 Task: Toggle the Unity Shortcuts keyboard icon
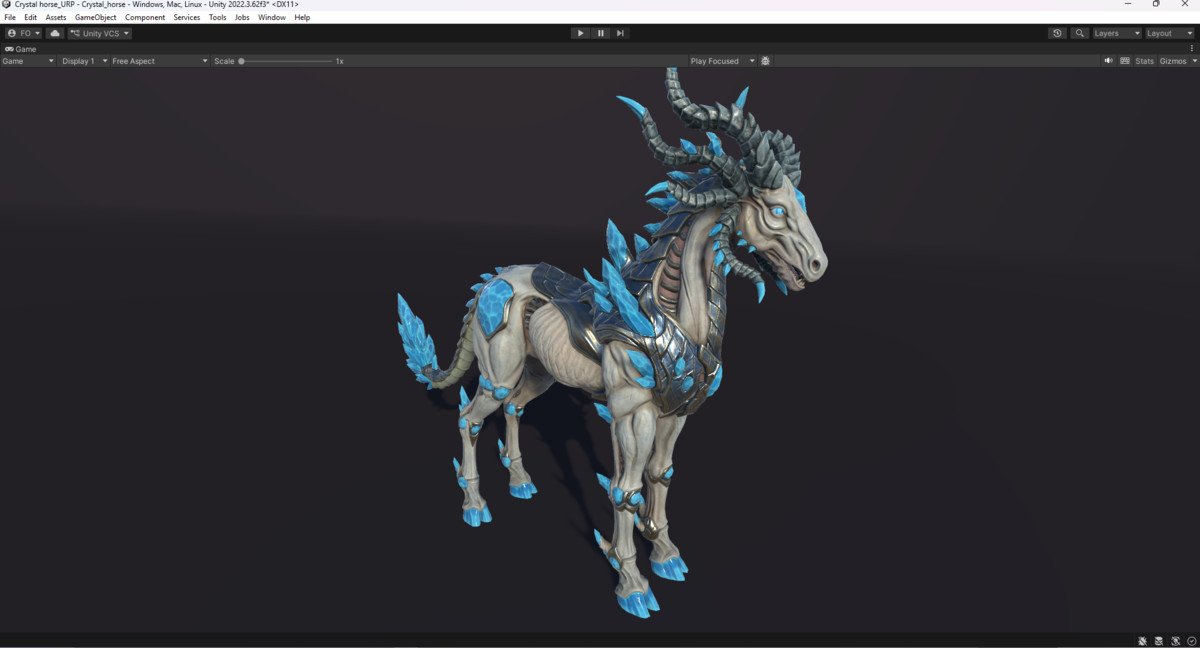pos(1125,61)
